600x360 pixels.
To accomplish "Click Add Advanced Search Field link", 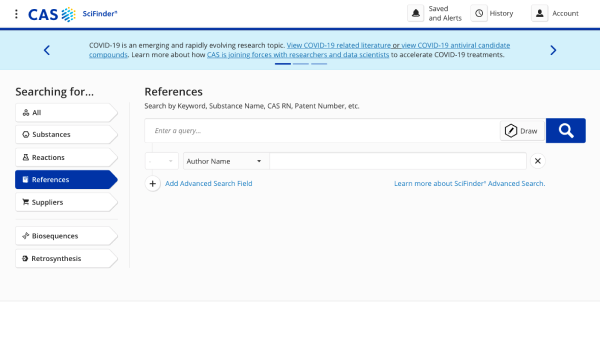I will click(x=209, y=184).
